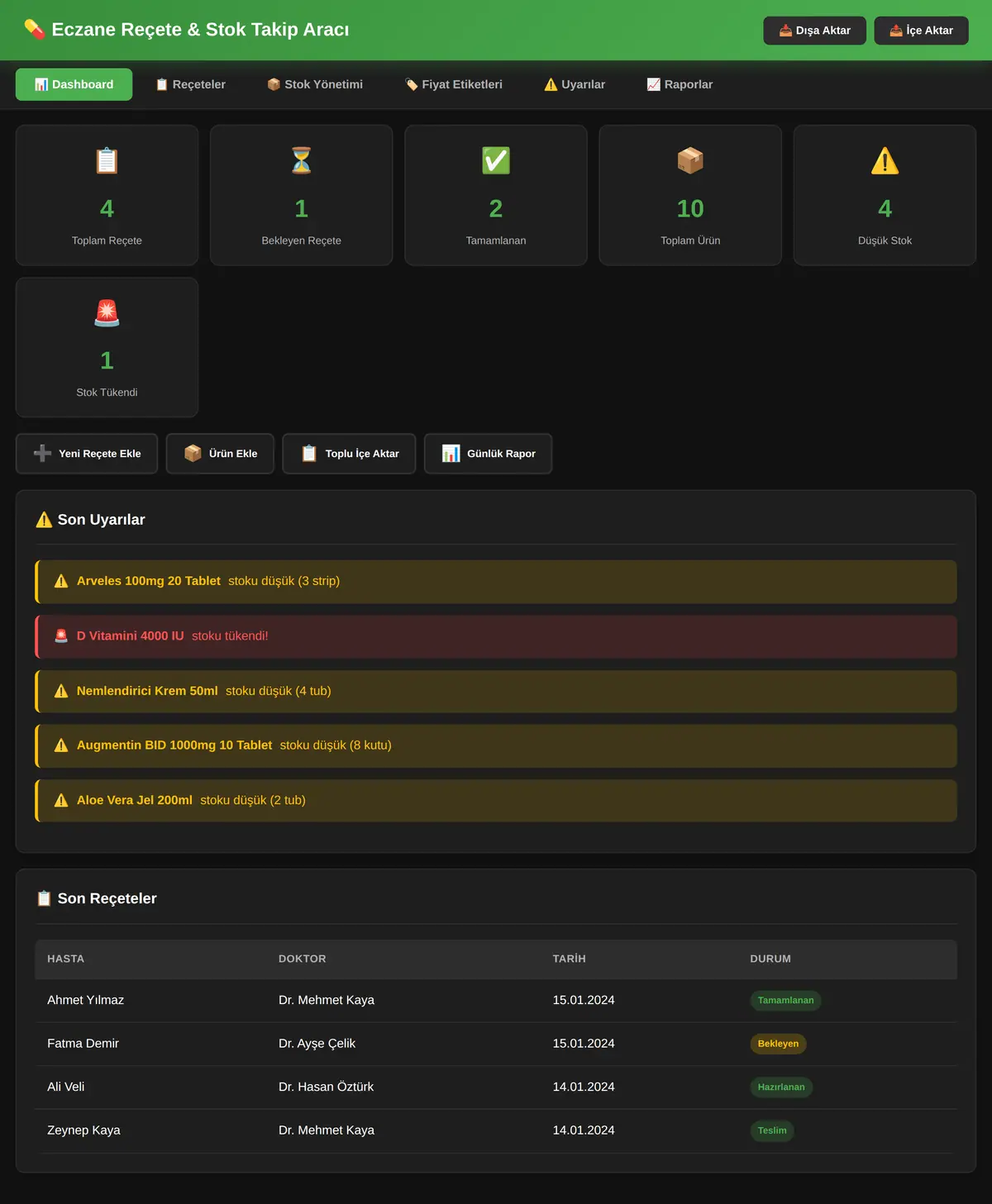Click the warning icon on Arveles 100mg alert
This screenshot has height=1204, width=992.
(x=61, y=581)
